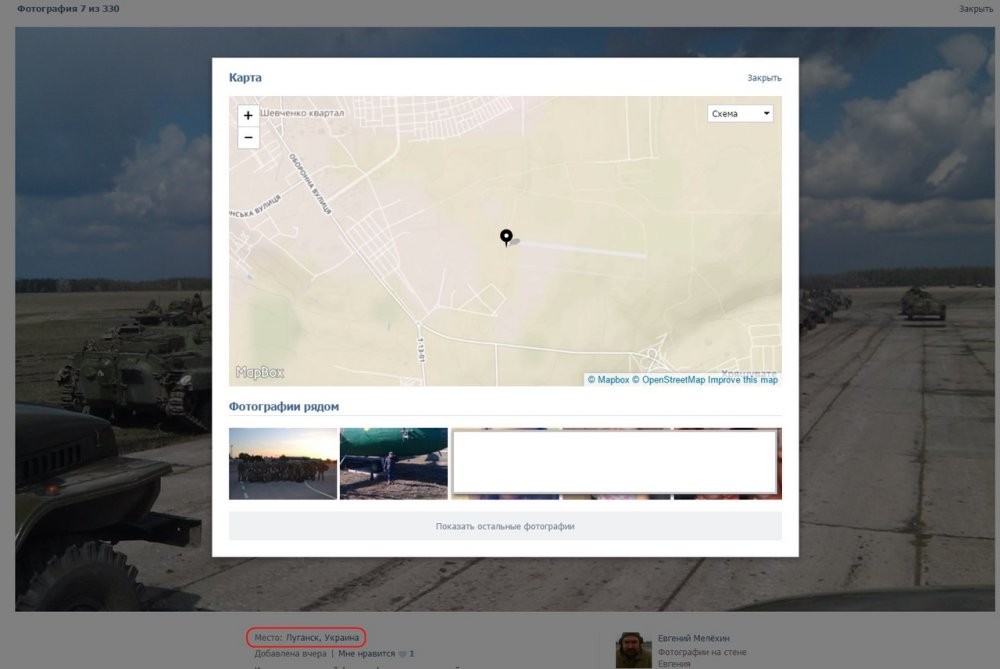Click the MapBox logo on the map
Image resolution: width=1000 pixels, height=669 pixels.
tap(260, 372)
